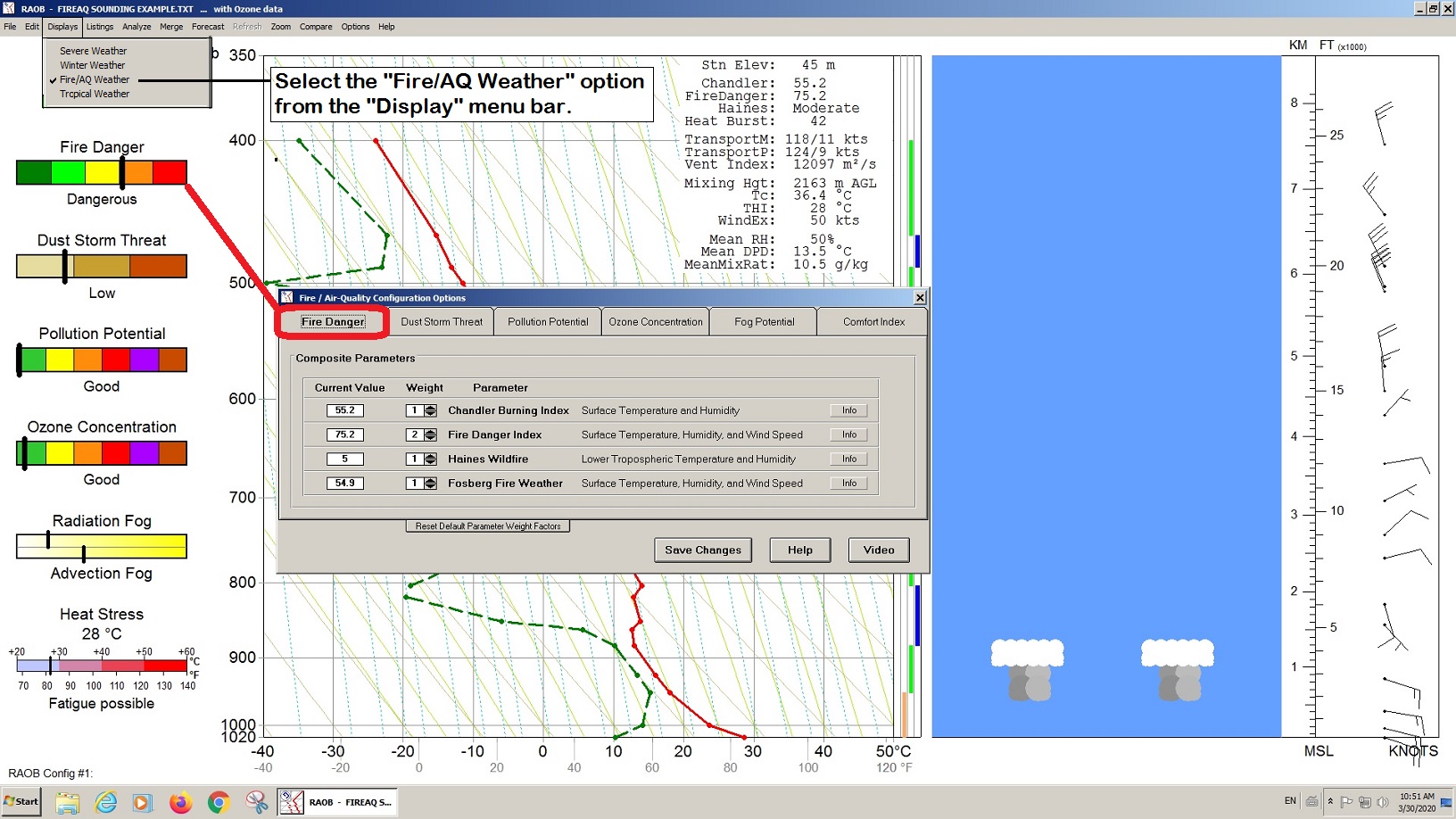The height and width of the screenshot is (819, 1456).
Task: Switch to the Pollution Potential tab
Action: click(x=548, y=322)
